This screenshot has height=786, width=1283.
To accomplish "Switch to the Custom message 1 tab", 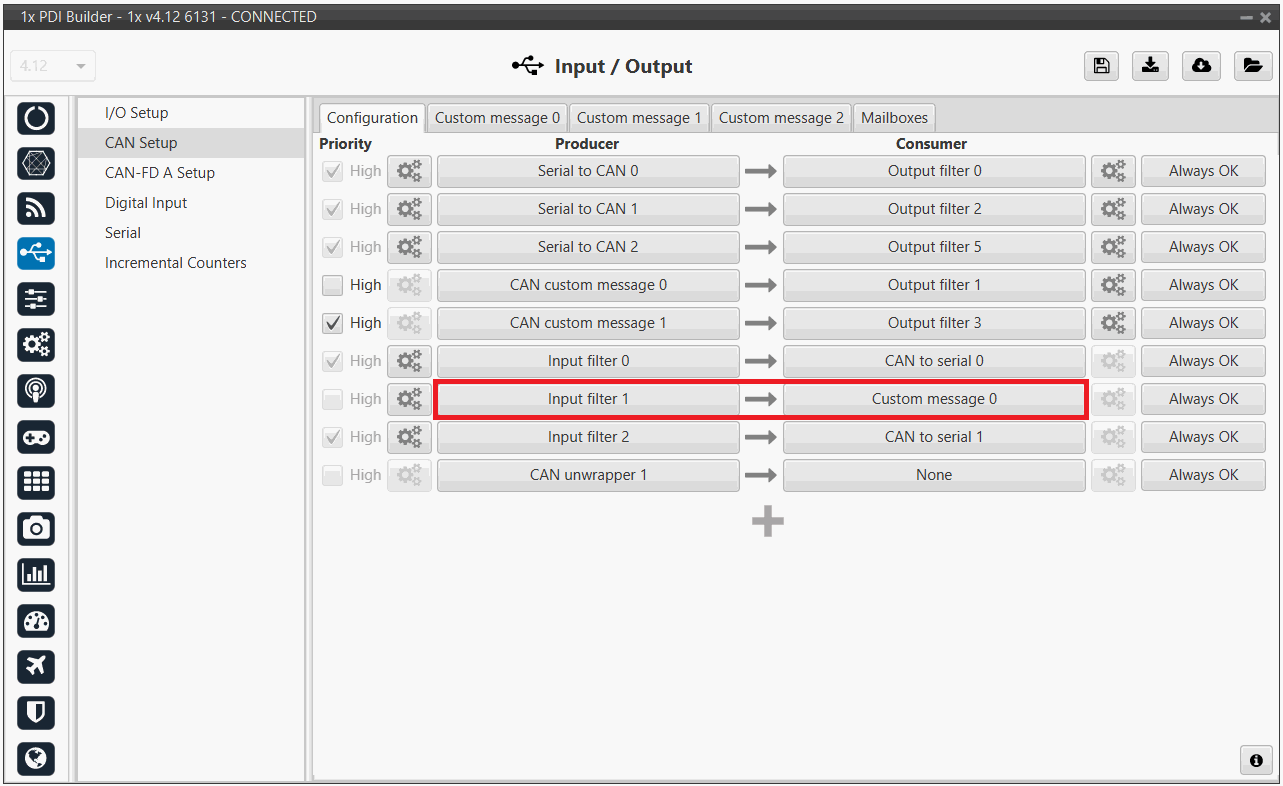I will click(639, 118).
